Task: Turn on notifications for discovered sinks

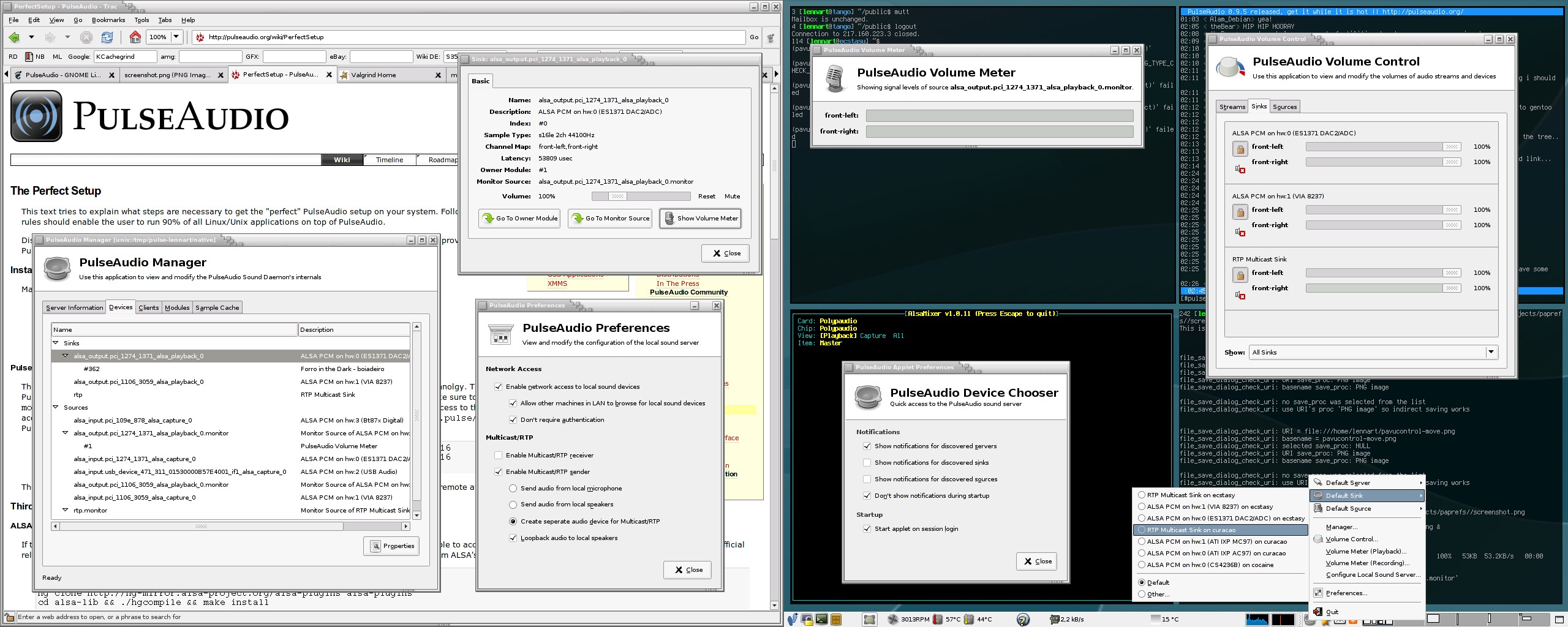Action: 867,463
